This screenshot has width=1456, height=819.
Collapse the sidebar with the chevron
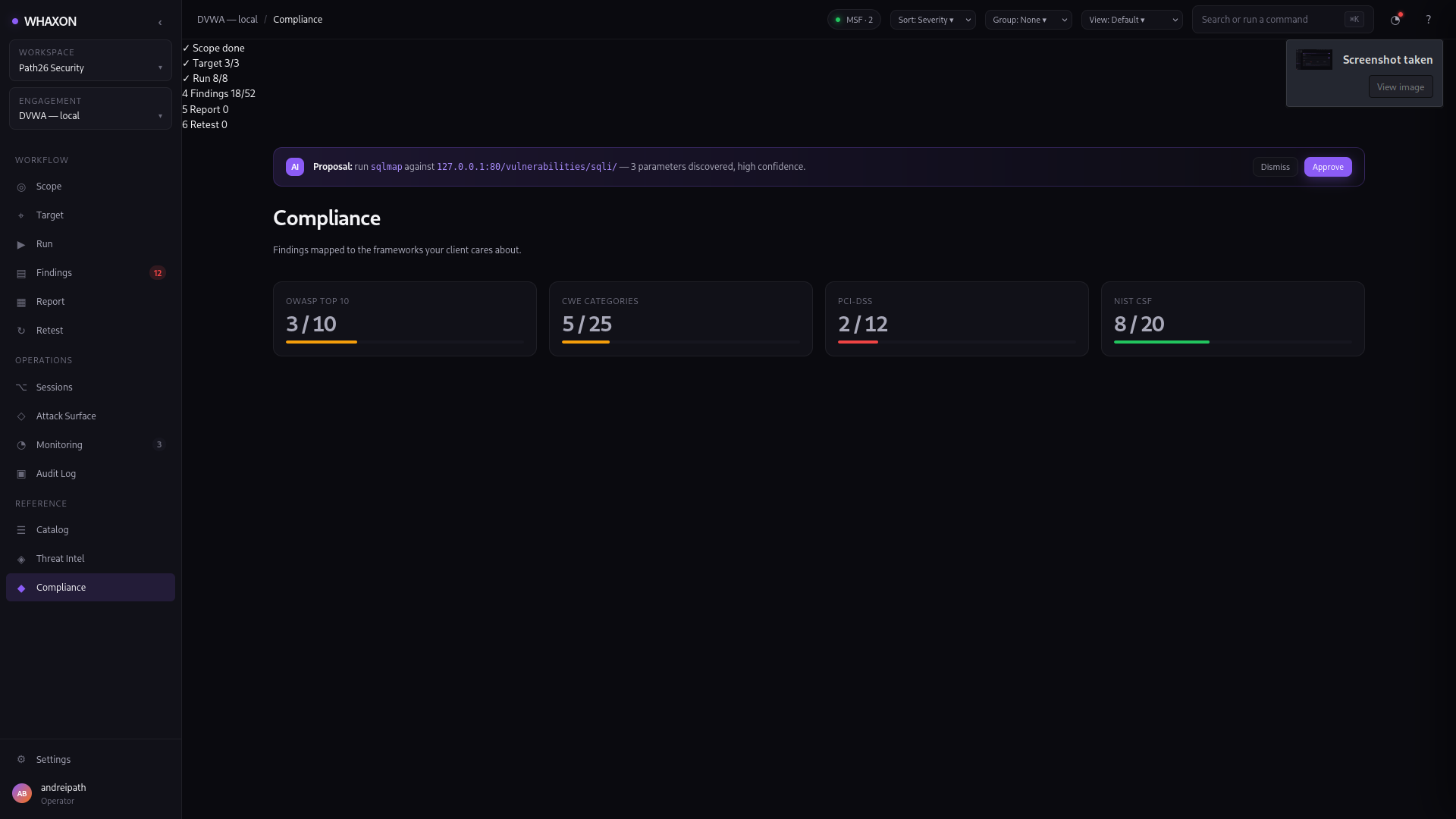(160, 23)
